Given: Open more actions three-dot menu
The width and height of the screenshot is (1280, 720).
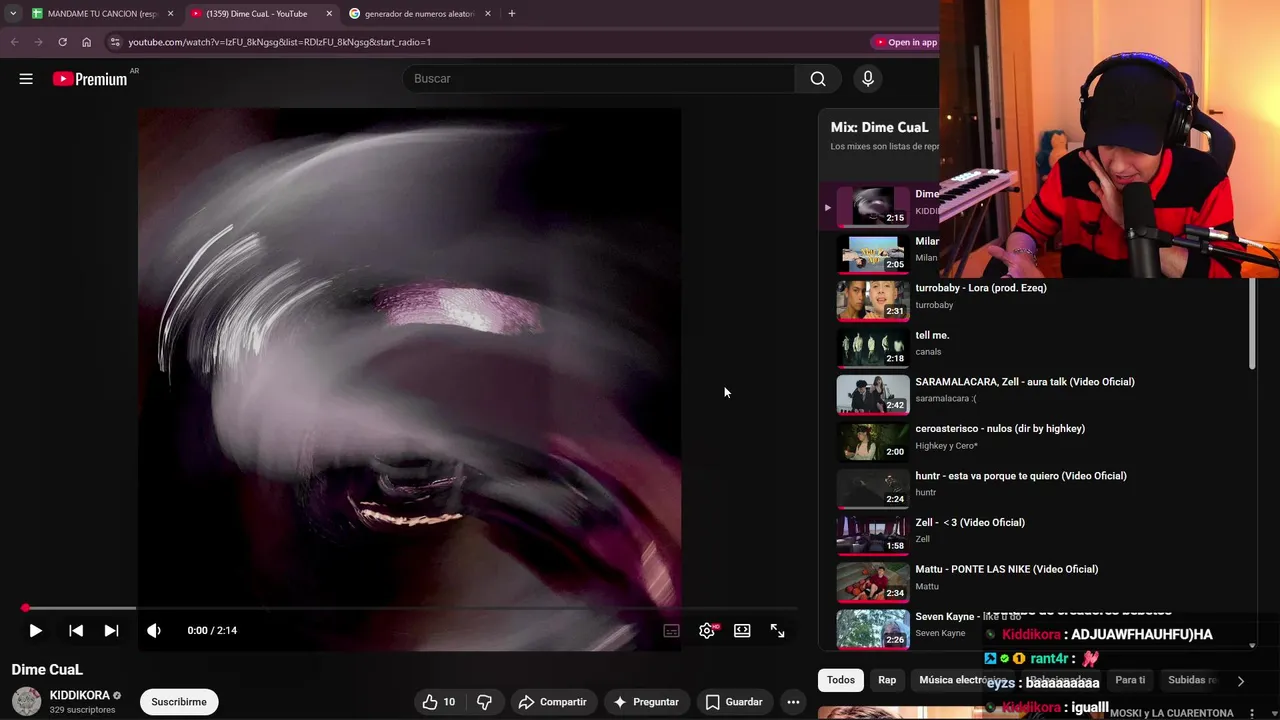Looking at the screenshot, I should point(793,702).
